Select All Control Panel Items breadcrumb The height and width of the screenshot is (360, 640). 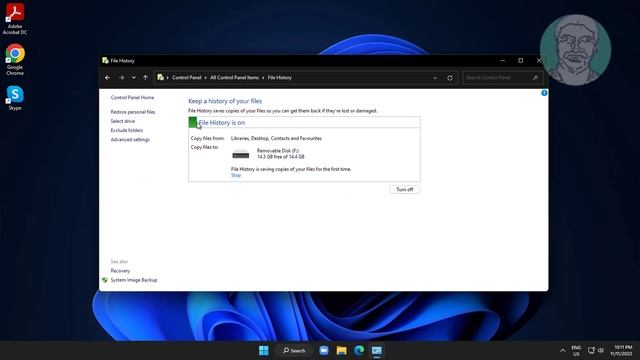coord(234,78)
